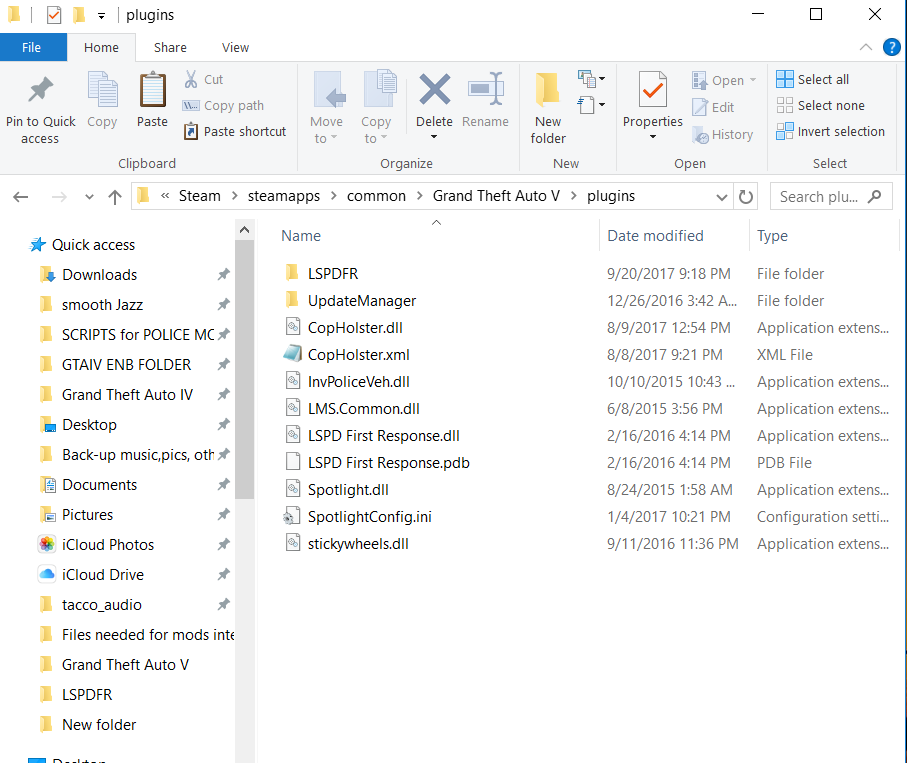Click the title bar Properties checkmark icon
This screenshot has height=763, width=907.
tap(54, 15)
